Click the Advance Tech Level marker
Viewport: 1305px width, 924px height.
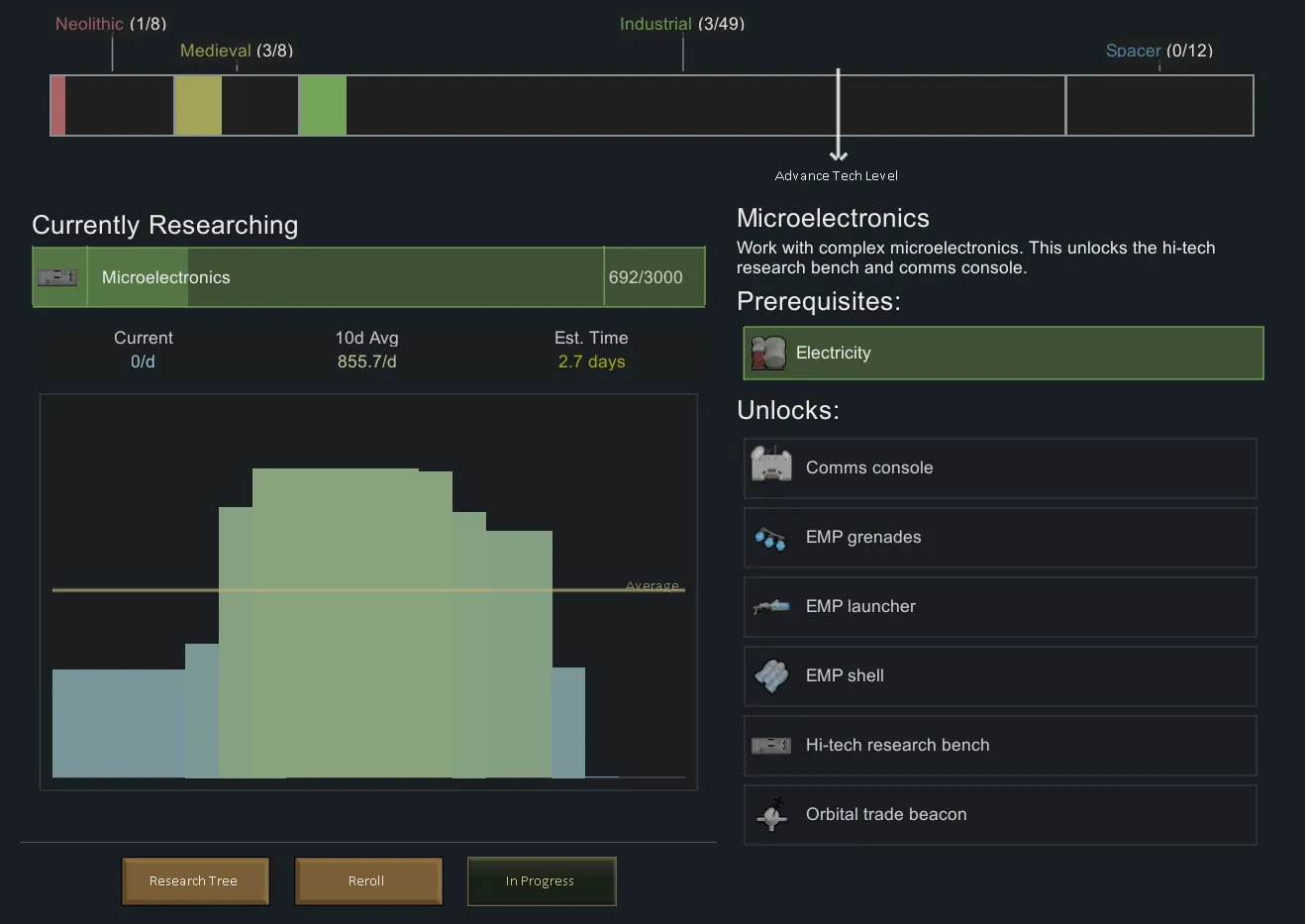[838, 175]
